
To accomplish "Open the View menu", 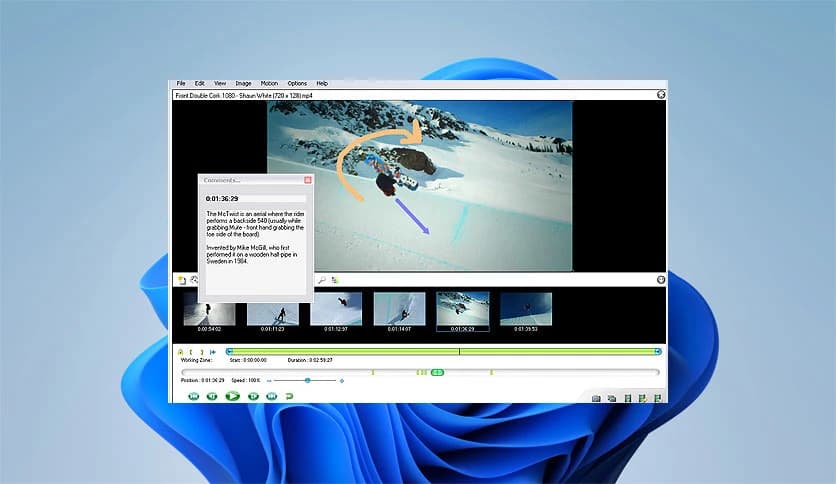I will [220, 84].
